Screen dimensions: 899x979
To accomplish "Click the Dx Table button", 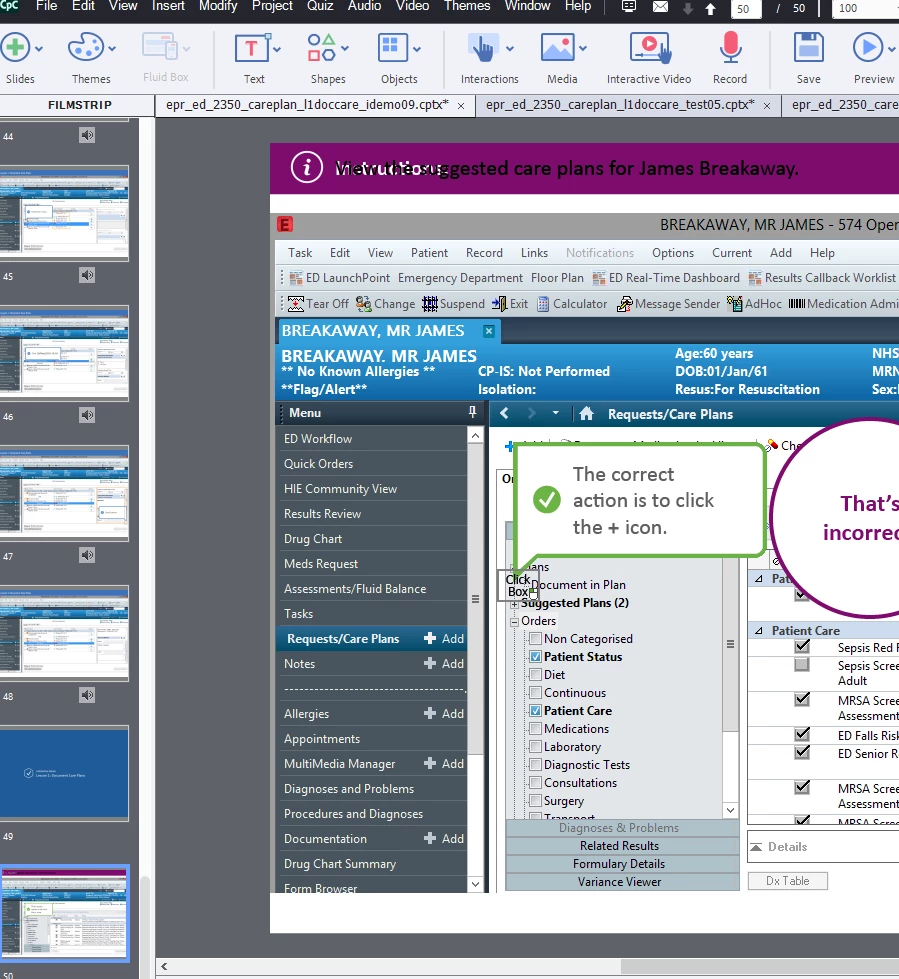I will [787, 881].
